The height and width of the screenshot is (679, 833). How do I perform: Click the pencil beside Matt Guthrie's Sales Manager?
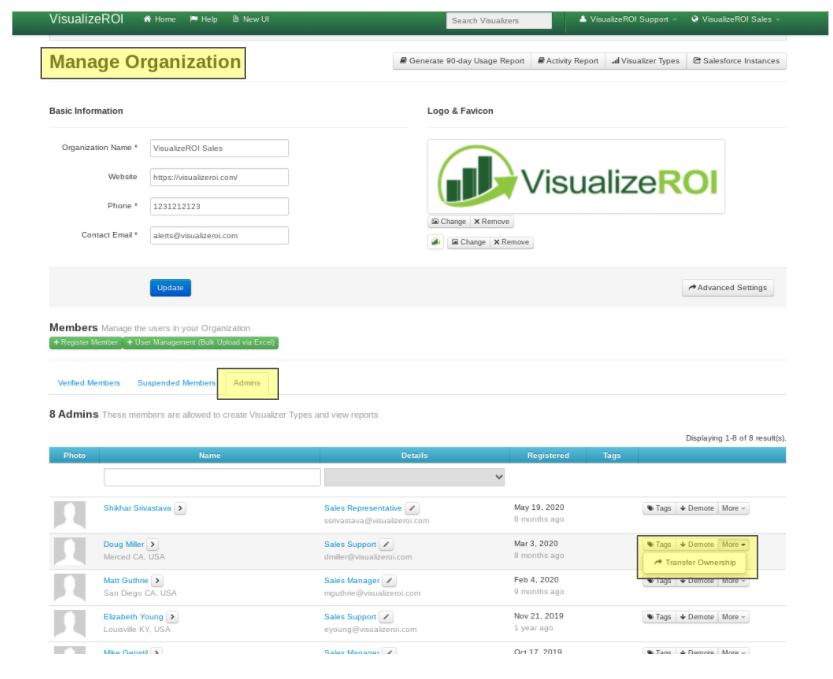click(x=389, y=581)
